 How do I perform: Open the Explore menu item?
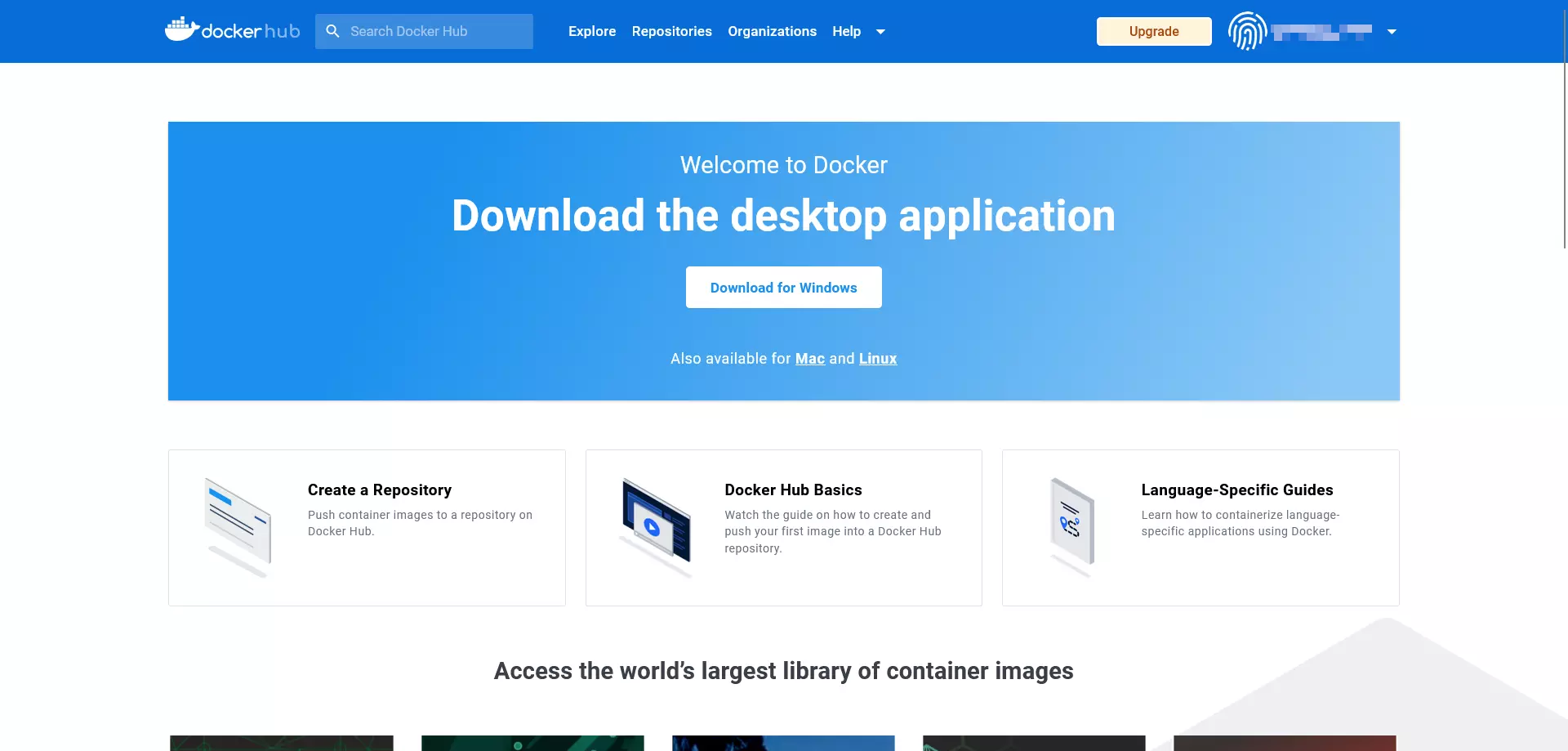click(592, 31)
